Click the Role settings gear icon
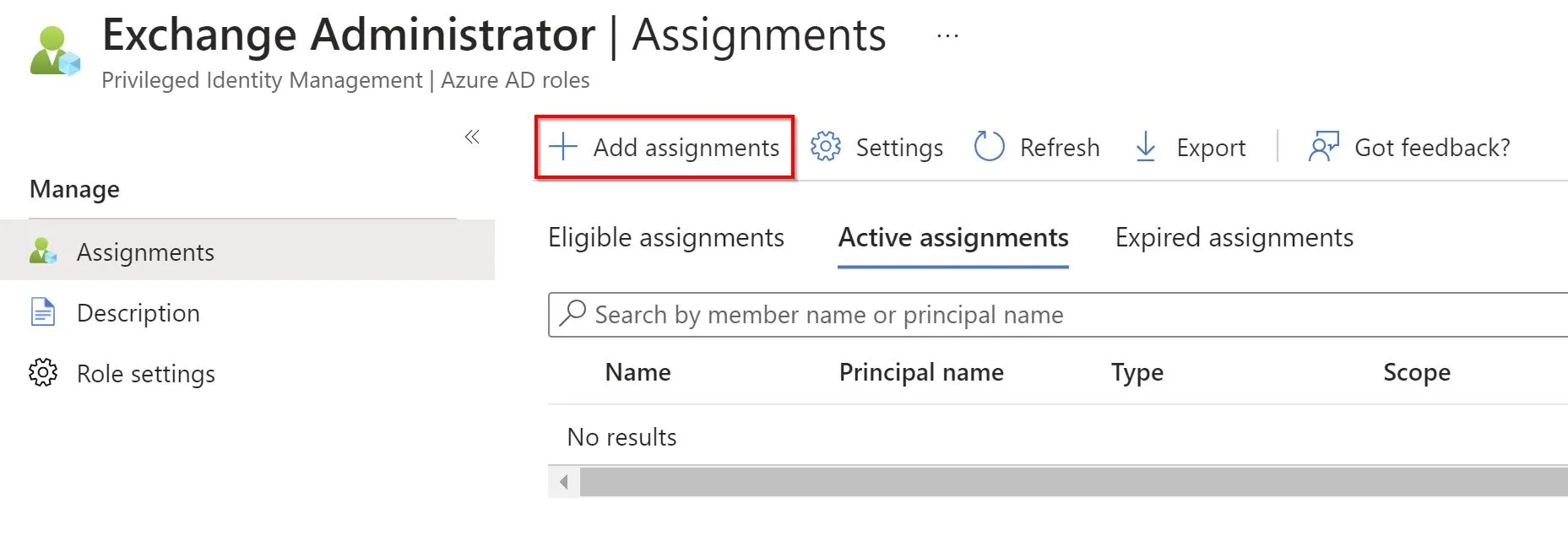 tap(43, 372)
